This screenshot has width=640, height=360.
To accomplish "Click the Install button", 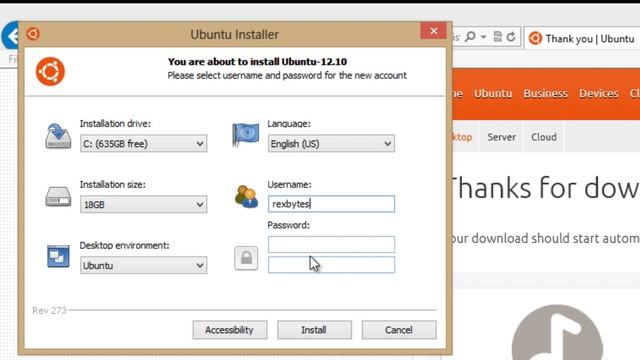I will [314, 330].
